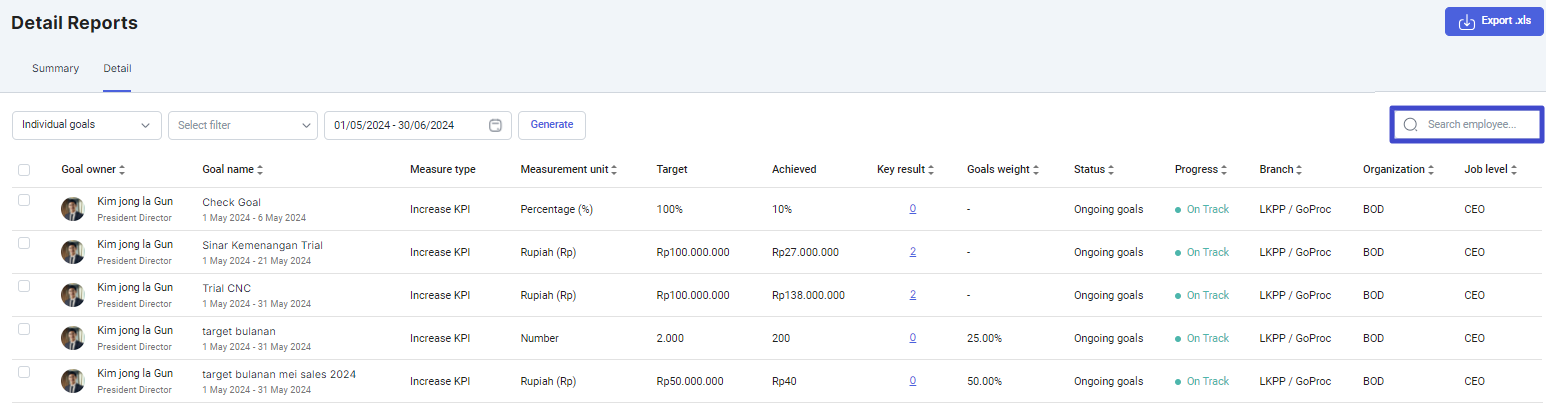The image size is (1546, 403).
Task: Click the calendar icon in date range field
Action: [x=495, y=125]
